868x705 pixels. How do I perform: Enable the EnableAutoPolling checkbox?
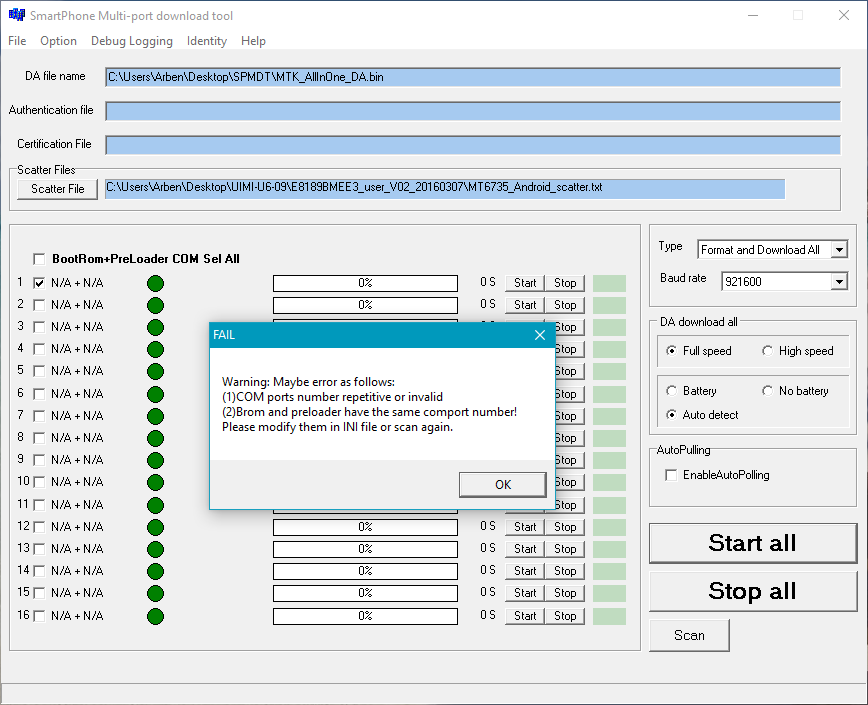click(x=671, y=475)
